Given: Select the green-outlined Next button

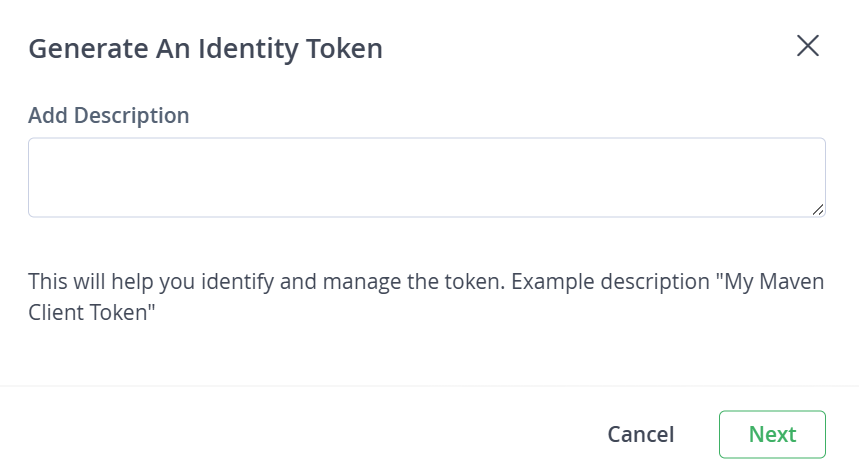Looking at the screenshot, I should [772, 434].
